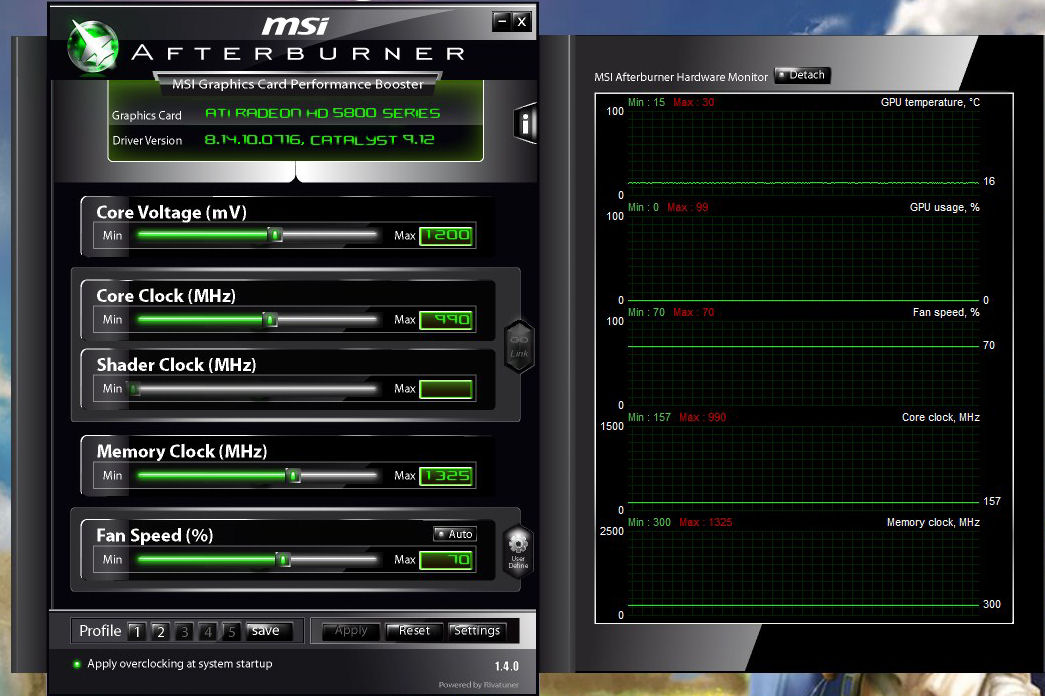Viewport: 1045px width, 696px height.
Task: Click the empty Shader Clock value field
Action: coord(447,389)
